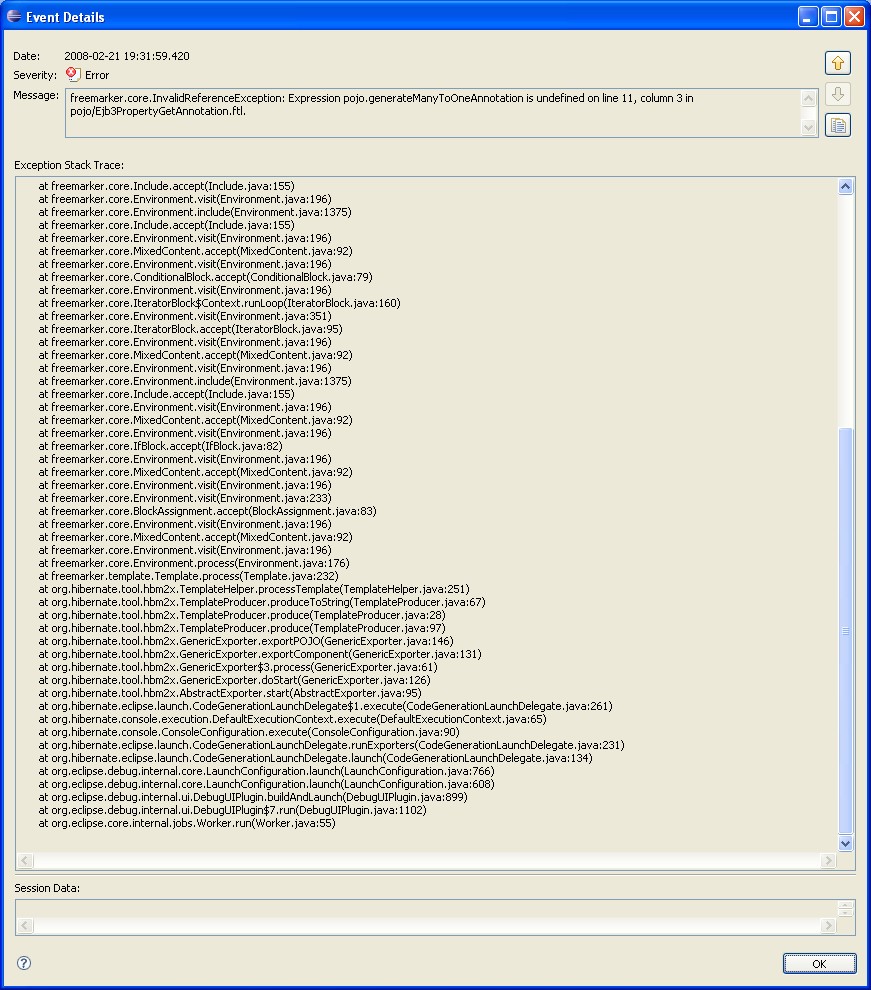Select line 'IteratorBlock$Context.runLoop(IteratorBlock.java:160)'
This screenshot has width=871, height=990.
tap(220, 303)
